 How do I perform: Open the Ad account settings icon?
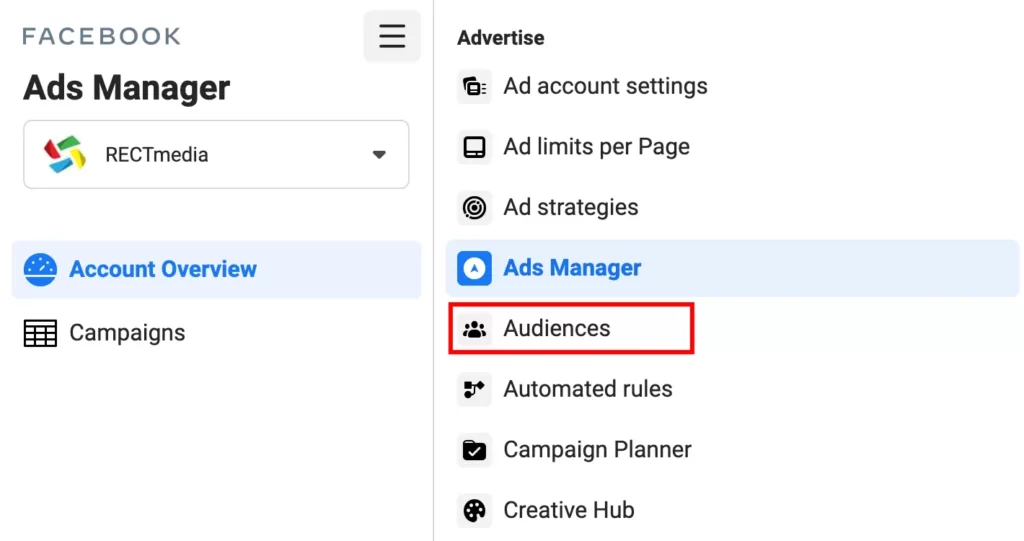pyautogui.click(x=474, y=86)
